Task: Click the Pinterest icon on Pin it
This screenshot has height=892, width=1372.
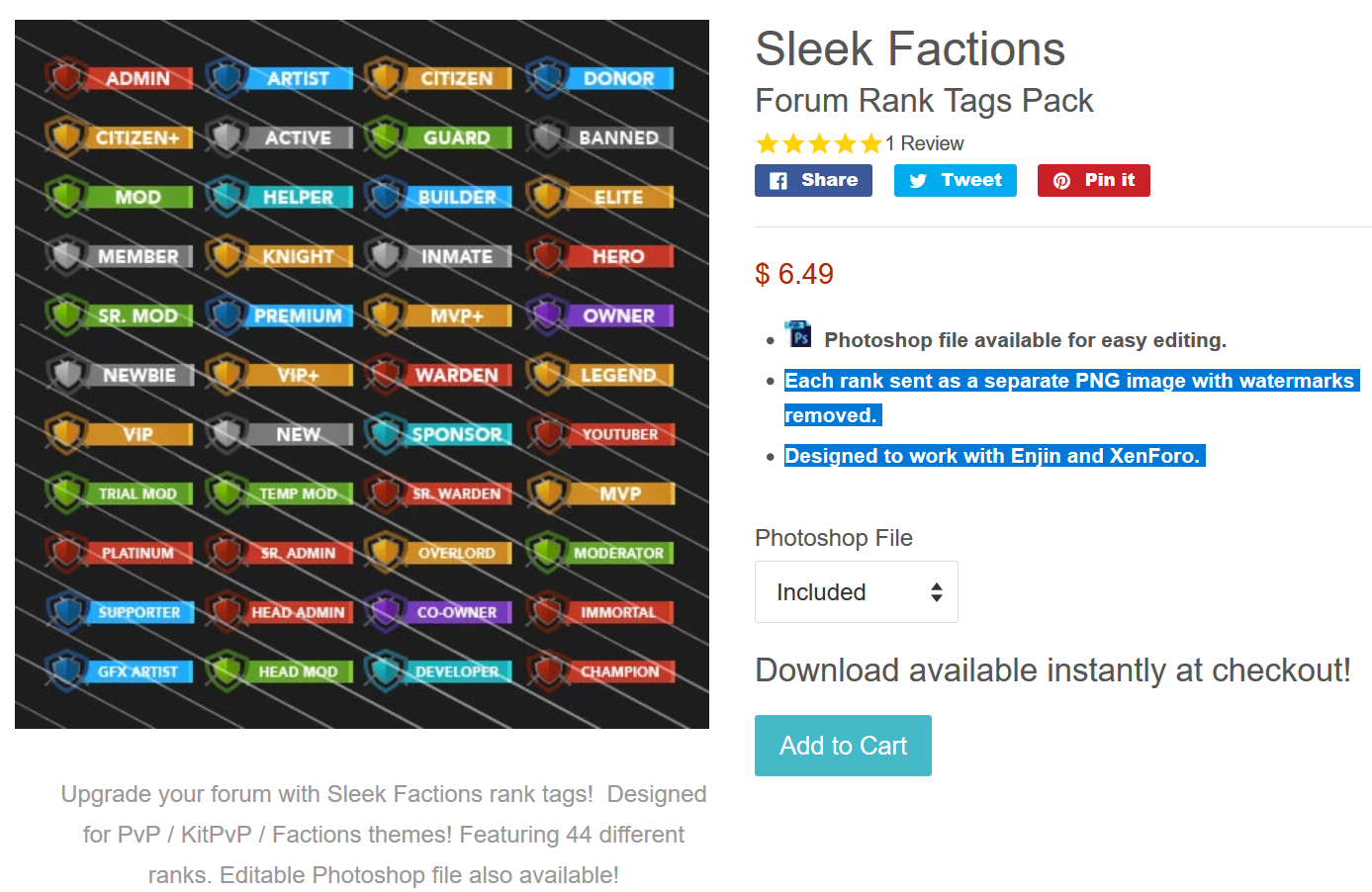Action: click(1061, 181)
